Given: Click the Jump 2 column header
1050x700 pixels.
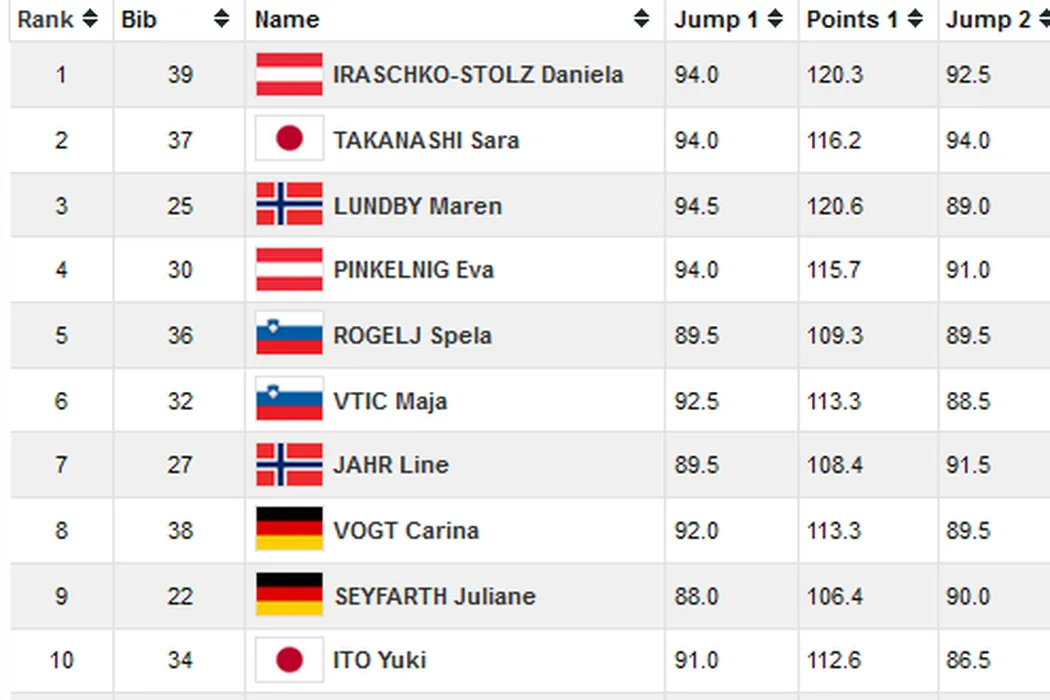Looking at the screenshot, I should point(988,19).
